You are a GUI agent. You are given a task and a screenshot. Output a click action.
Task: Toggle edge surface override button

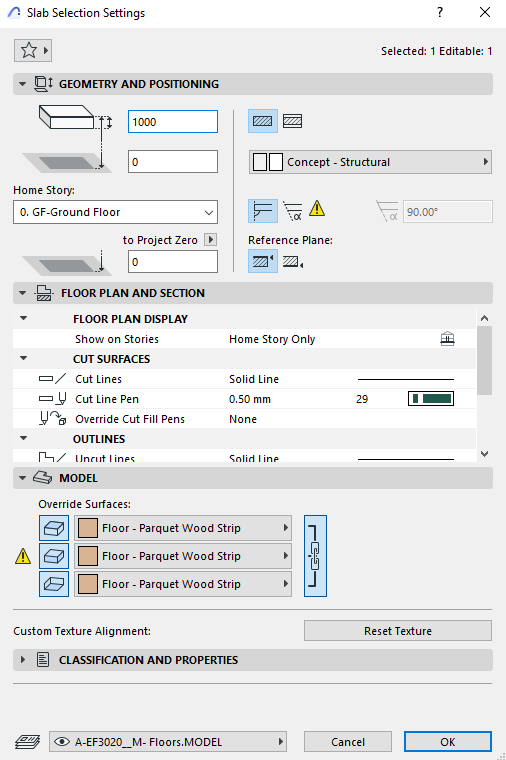point(54,556)
